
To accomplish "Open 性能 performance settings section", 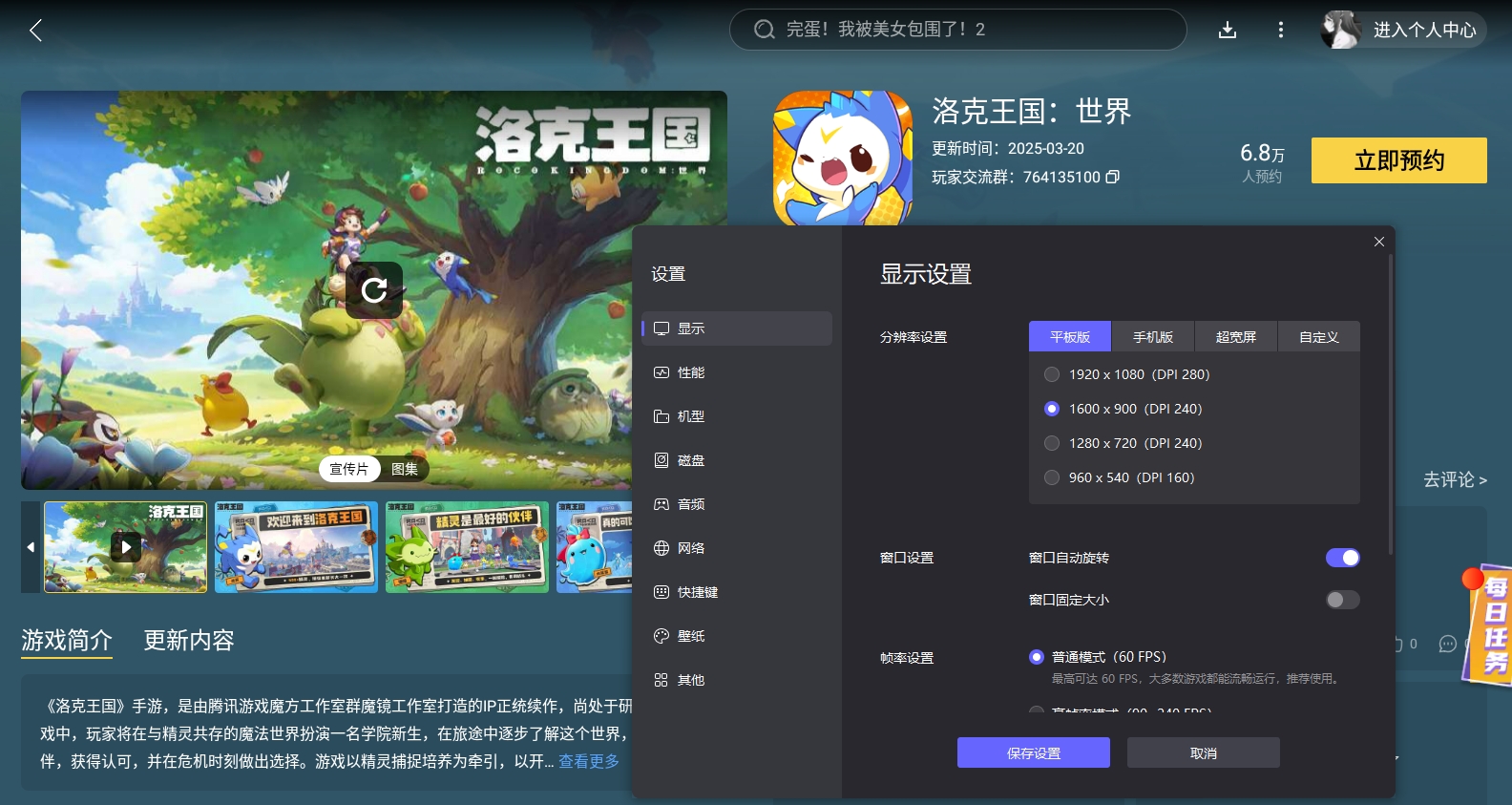I will point(737,372).
